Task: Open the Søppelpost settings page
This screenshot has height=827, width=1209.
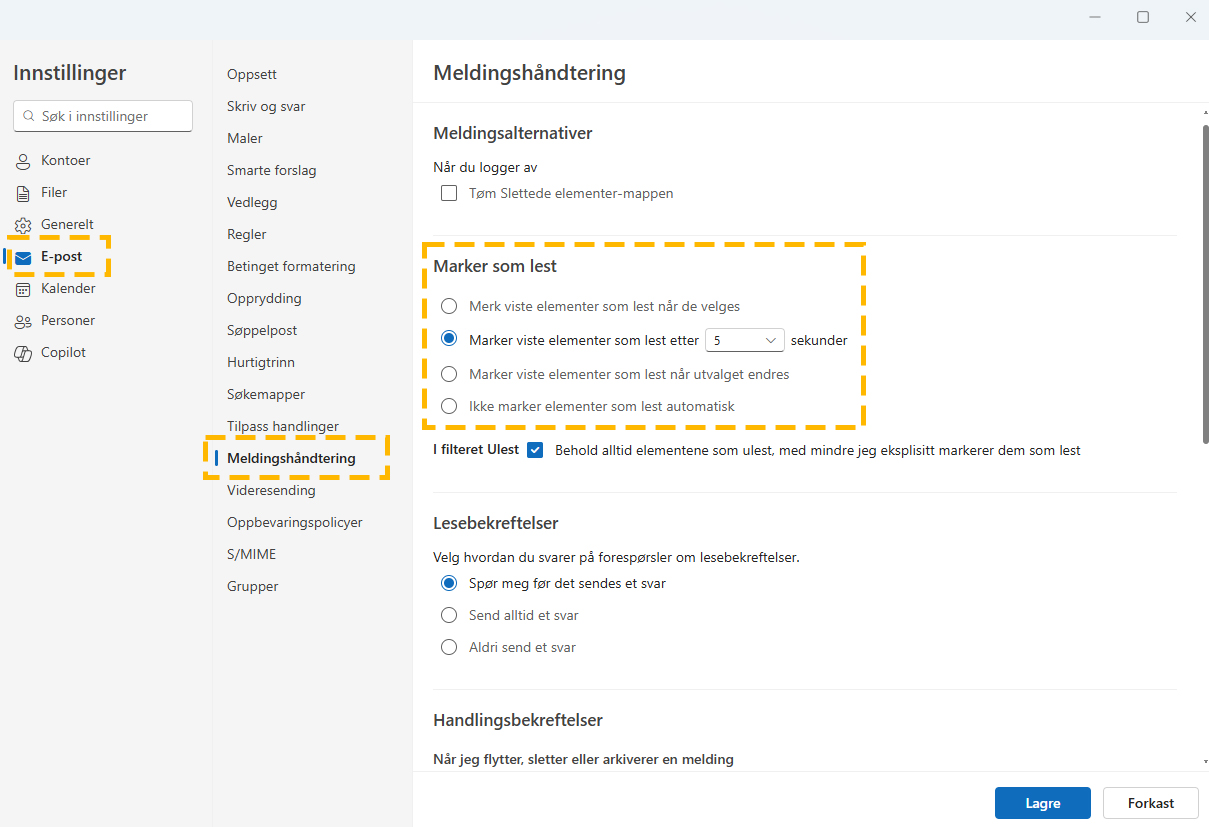Action: click(262, 330)
